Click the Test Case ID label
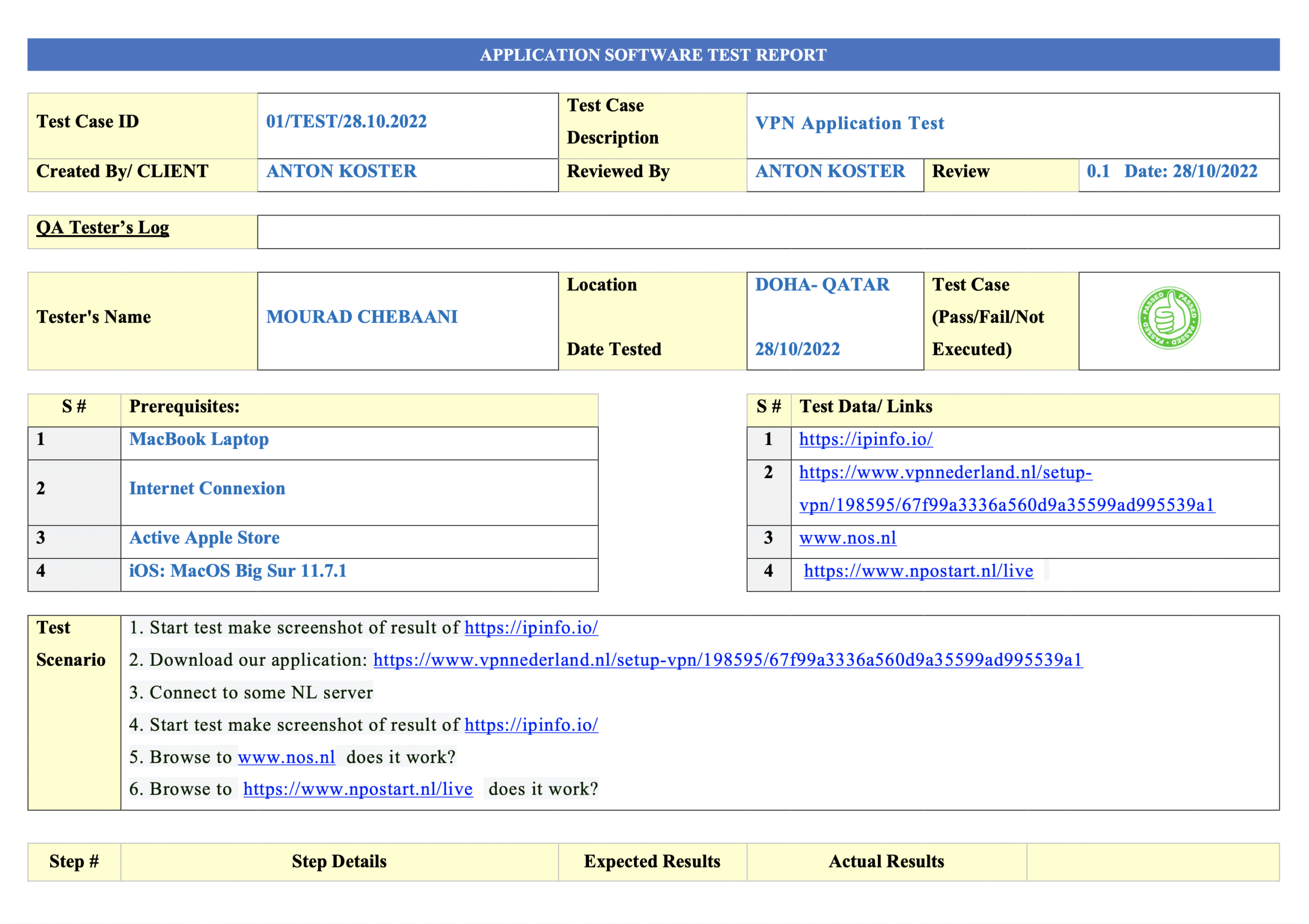 (87, 121)
